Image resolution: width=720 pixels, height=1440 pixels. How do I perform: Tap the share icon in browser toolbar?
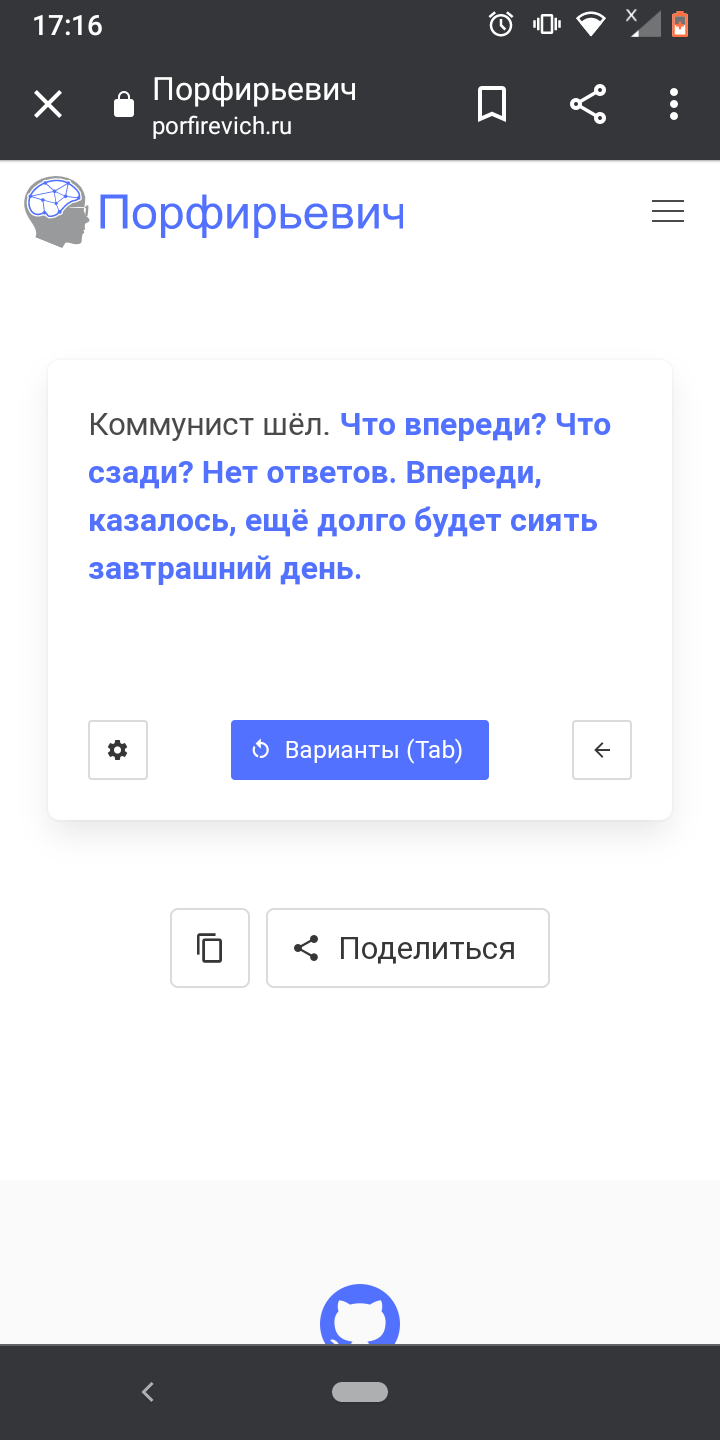point(588,104)
